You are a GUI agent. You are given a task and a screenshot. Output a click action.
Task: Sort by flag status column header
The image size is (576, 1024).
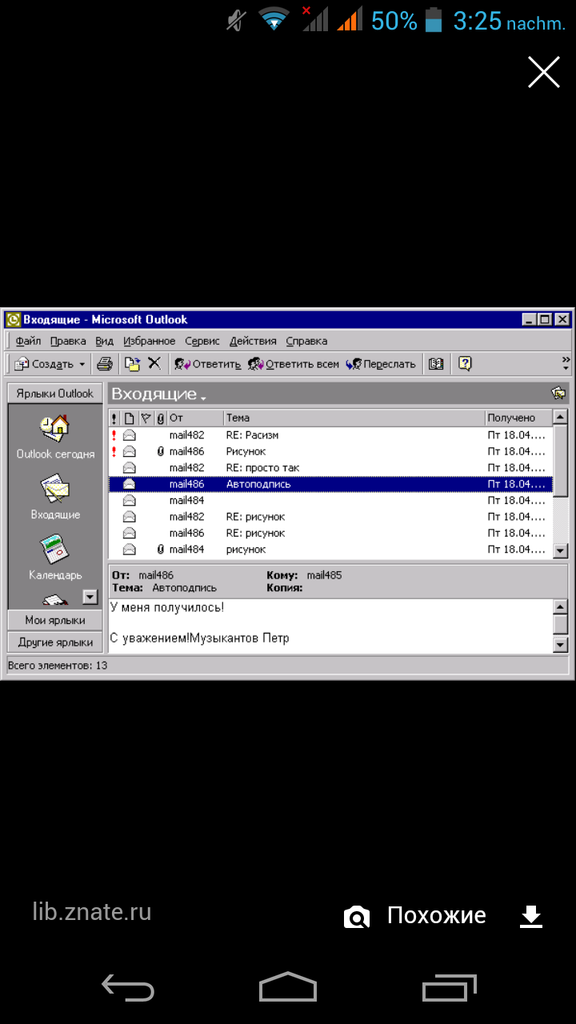[x=146, y=418]
